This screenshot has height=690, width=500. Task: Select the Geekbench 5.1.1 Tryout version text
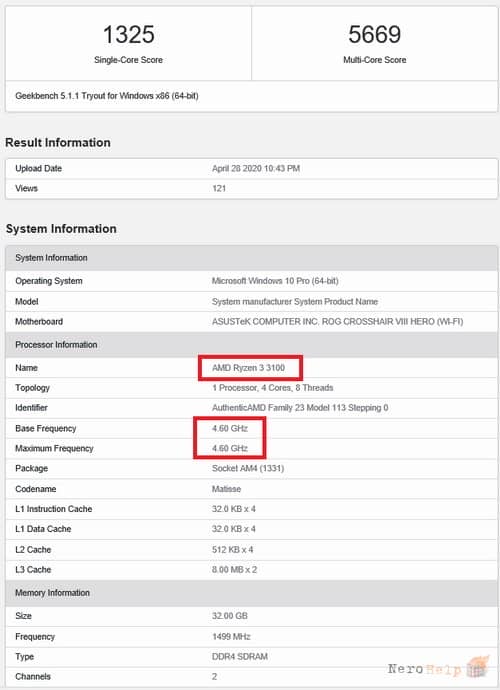click(x=107, y=95)
